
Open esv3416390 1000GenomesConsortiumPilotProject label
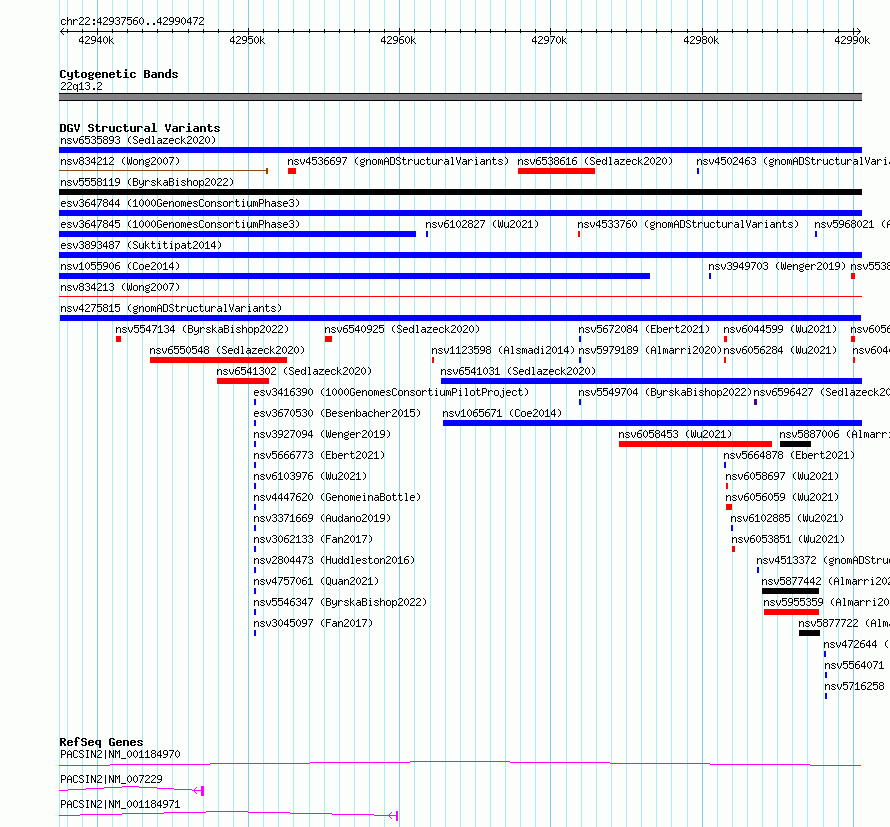(x=391, y=392)
